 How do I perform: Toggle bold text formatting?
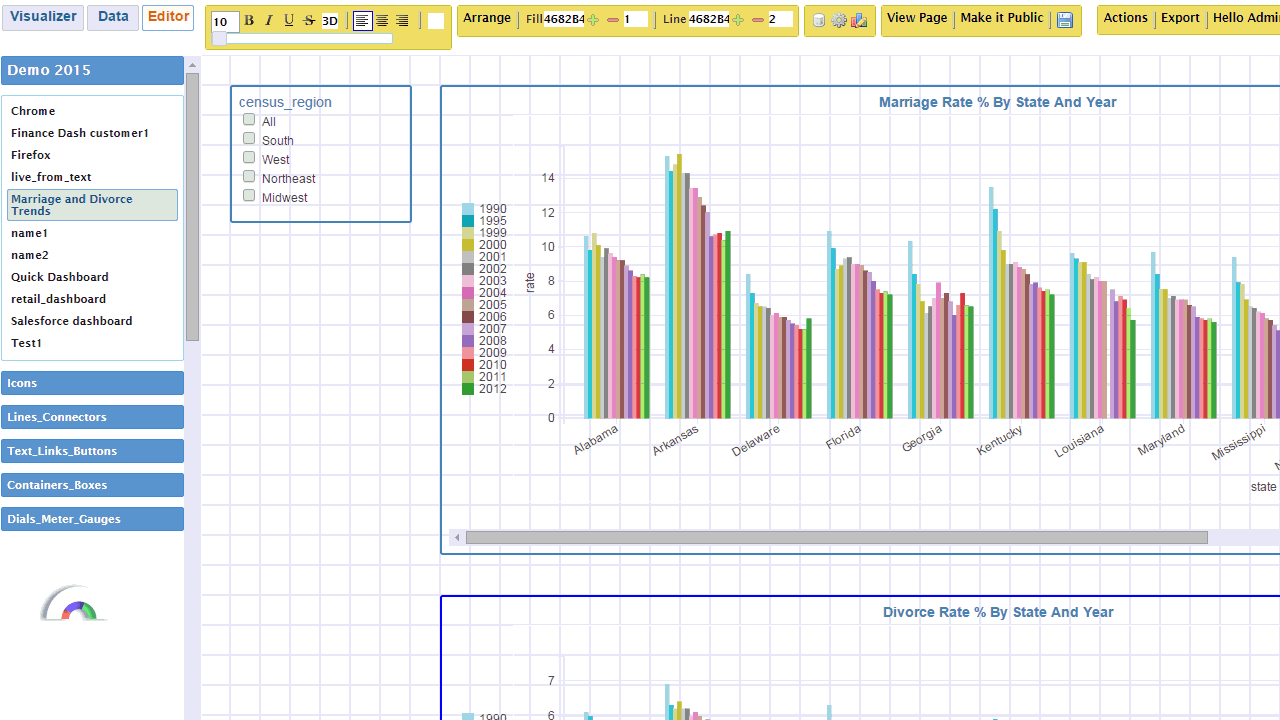248,20
